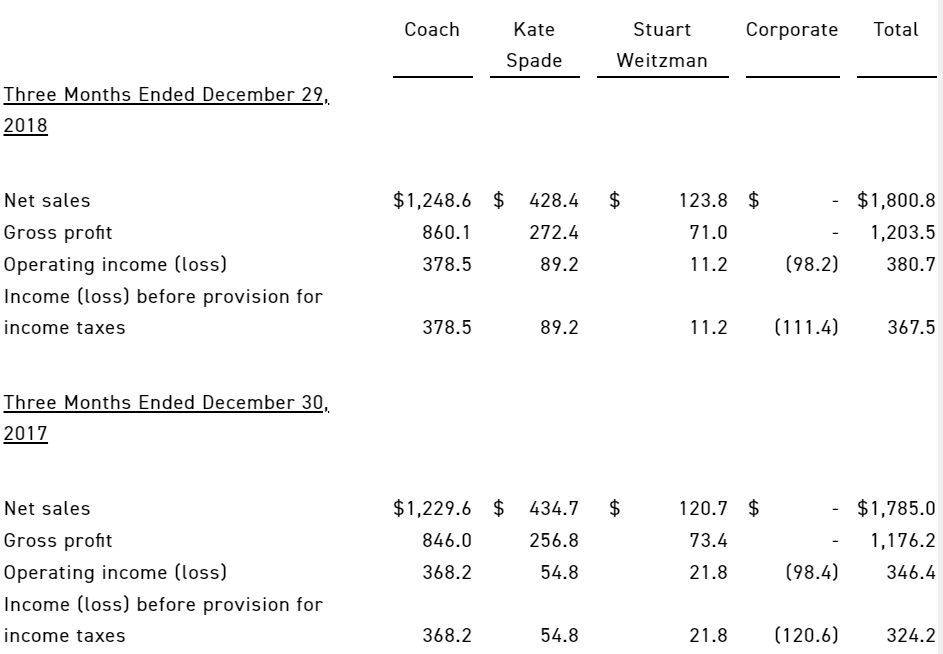Image resolution: width=943 pixels, height=654 pixels.
Task: Click the 2018 Coach net sales $1,248.6
Action: 432,200
